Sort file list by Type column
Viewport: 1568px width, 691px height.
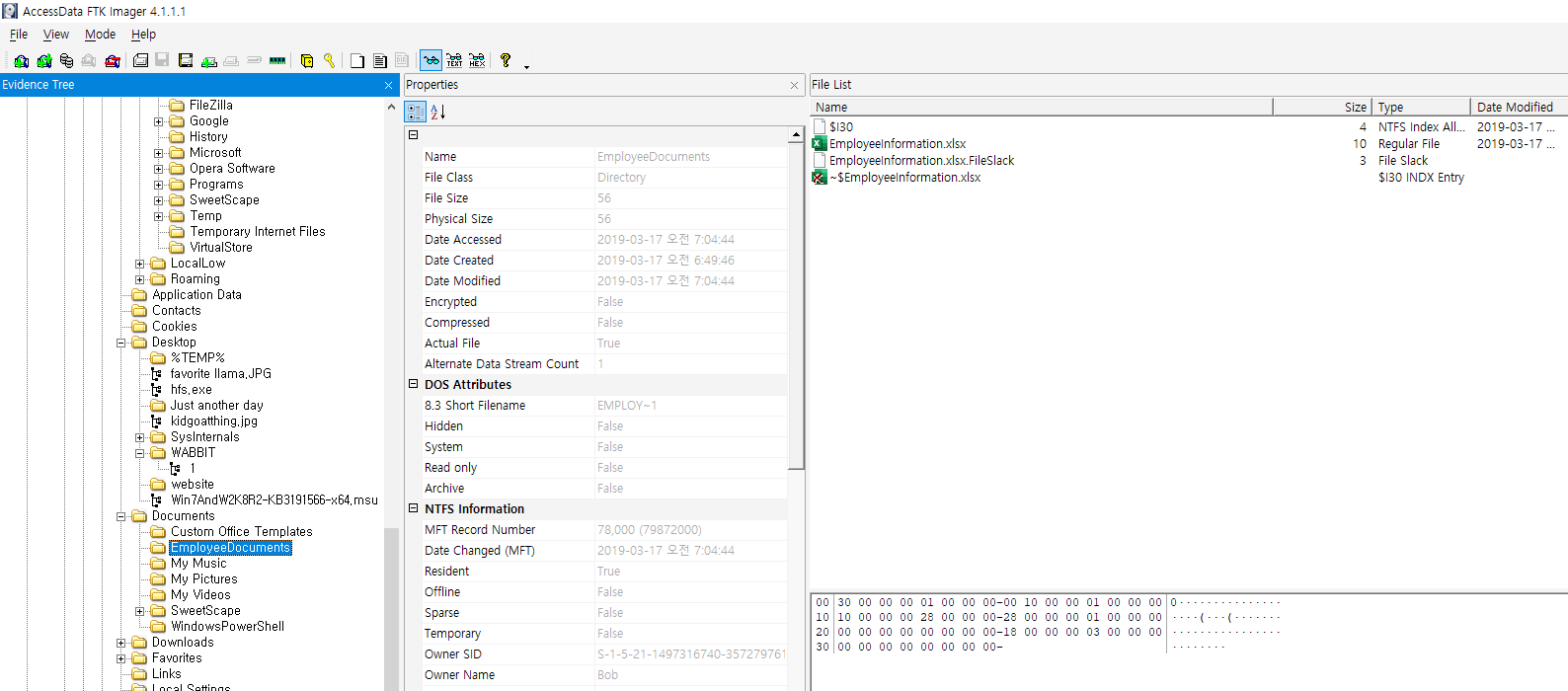1421,107
